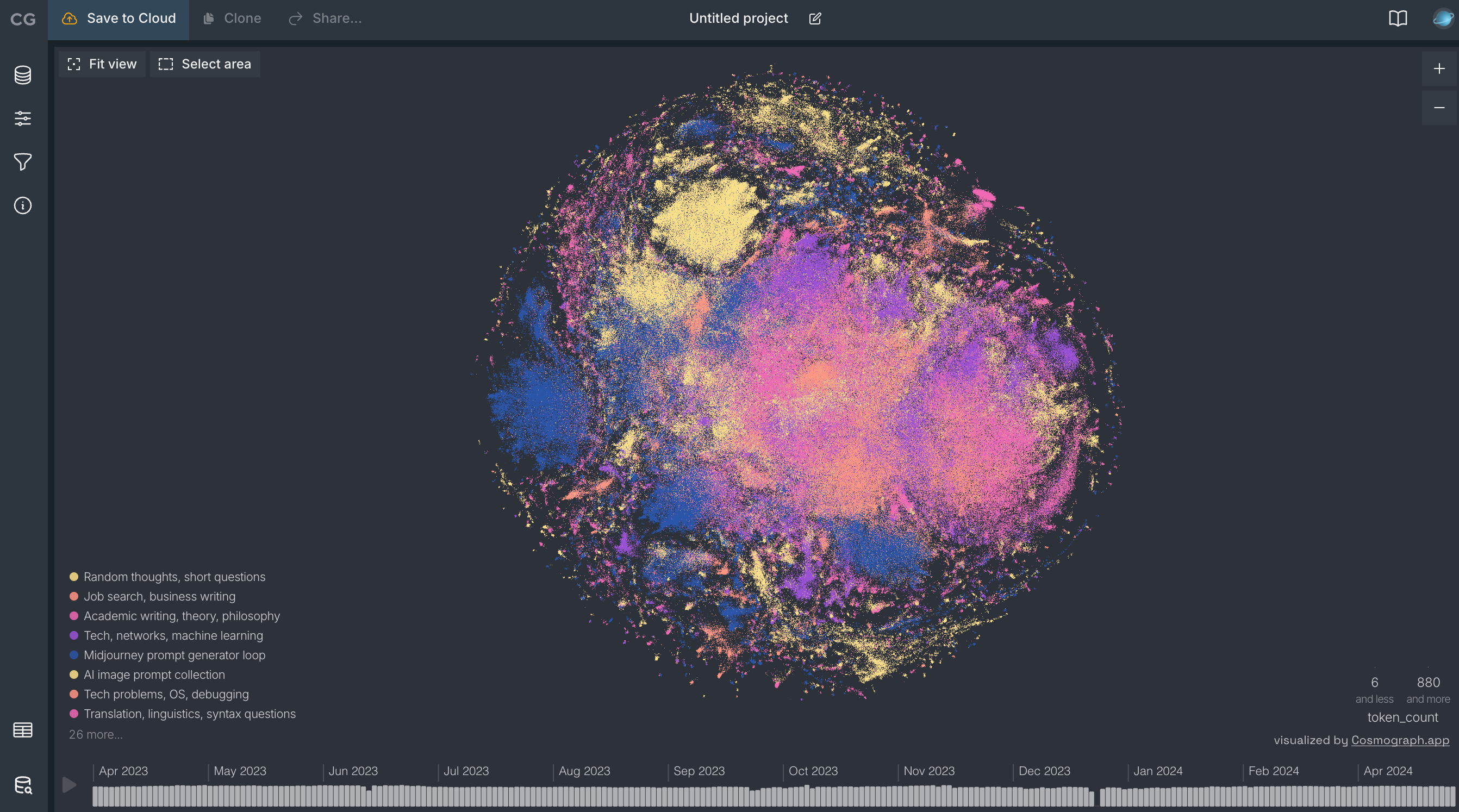
Task: Click the 'Untitled project' title
Action: pos(738,18)
